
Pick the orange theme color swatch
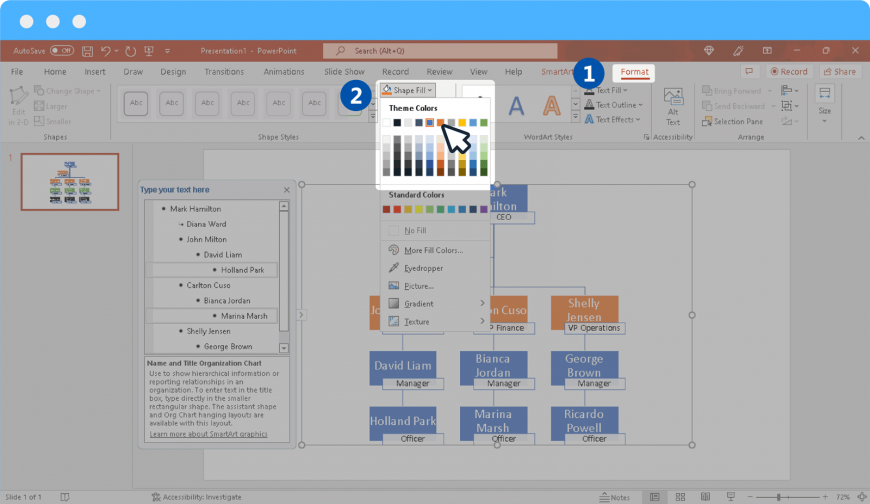coord(440,123)
